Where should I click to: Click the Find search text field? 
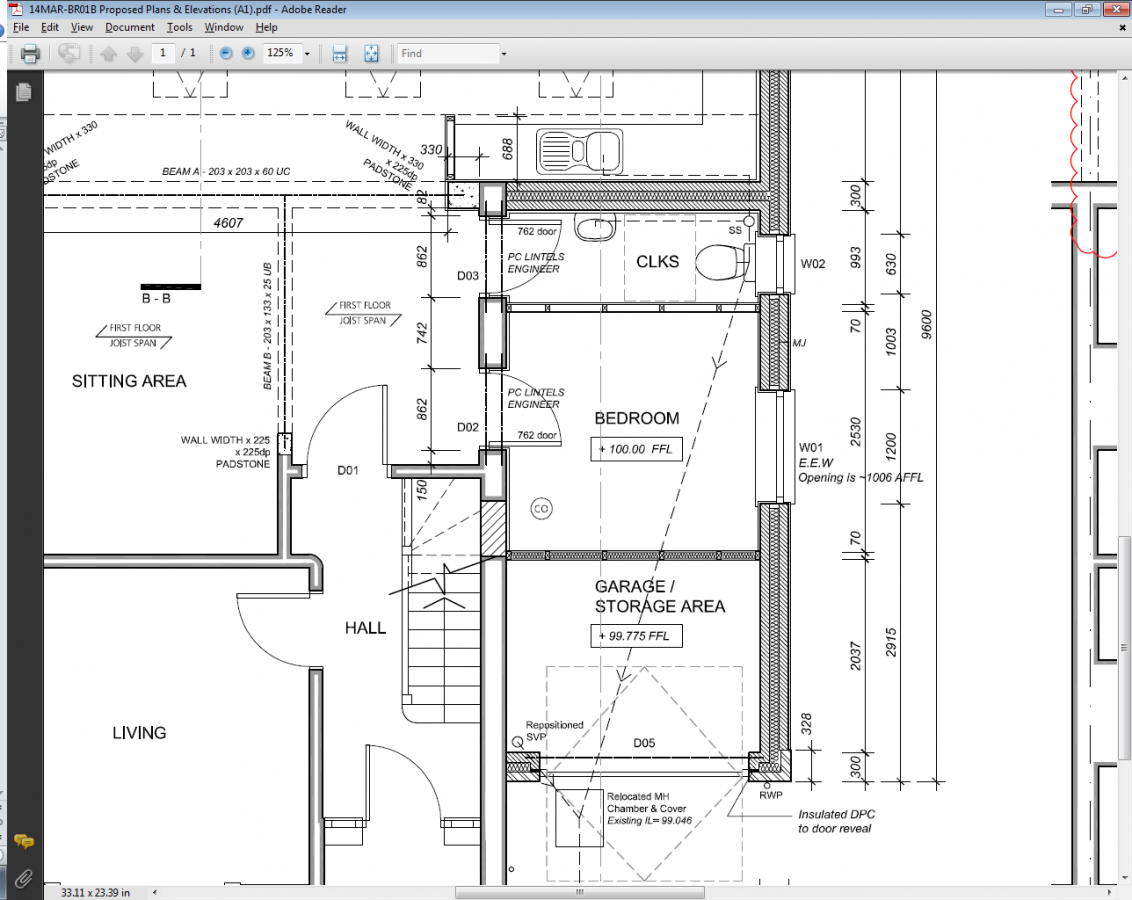coord(447,54)
